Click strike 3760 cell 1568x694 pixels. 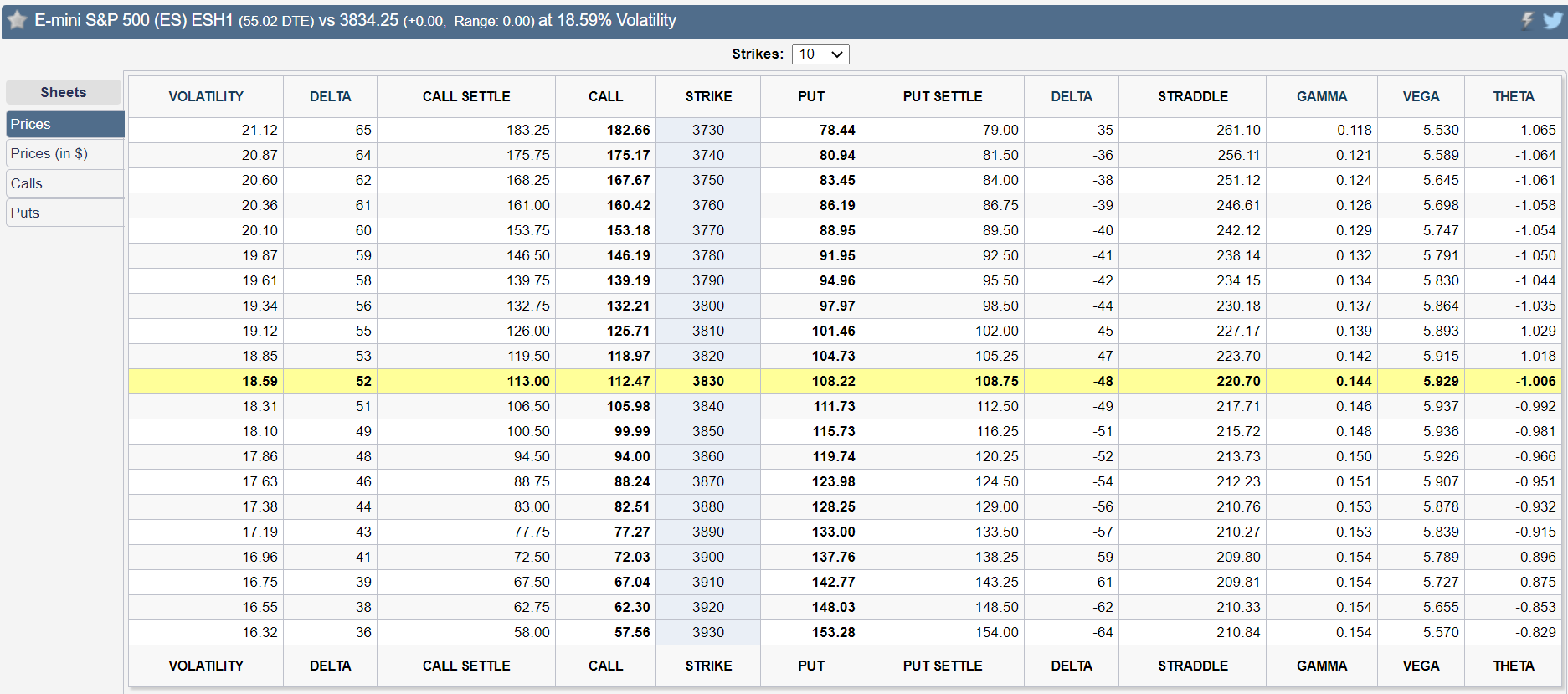point(708,205)
